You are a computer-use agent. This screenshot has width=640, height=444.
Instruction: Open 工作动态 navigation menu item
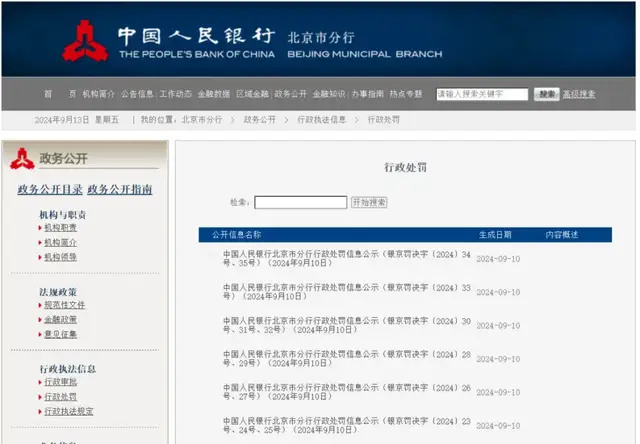175,94
